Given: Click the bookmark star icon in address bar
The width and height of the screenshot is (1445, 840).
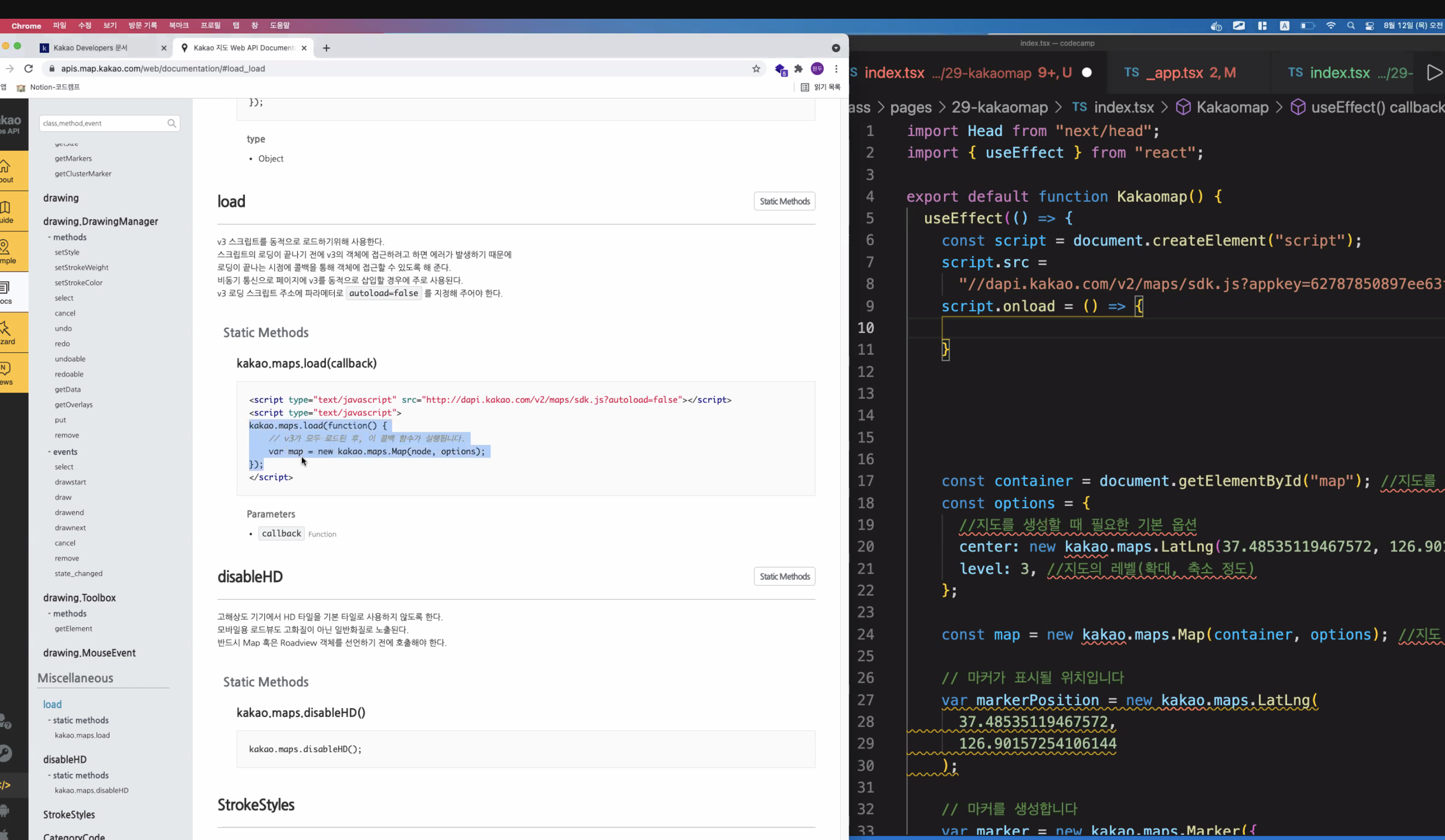Looking at the screenshot, I should coord(756,69).
